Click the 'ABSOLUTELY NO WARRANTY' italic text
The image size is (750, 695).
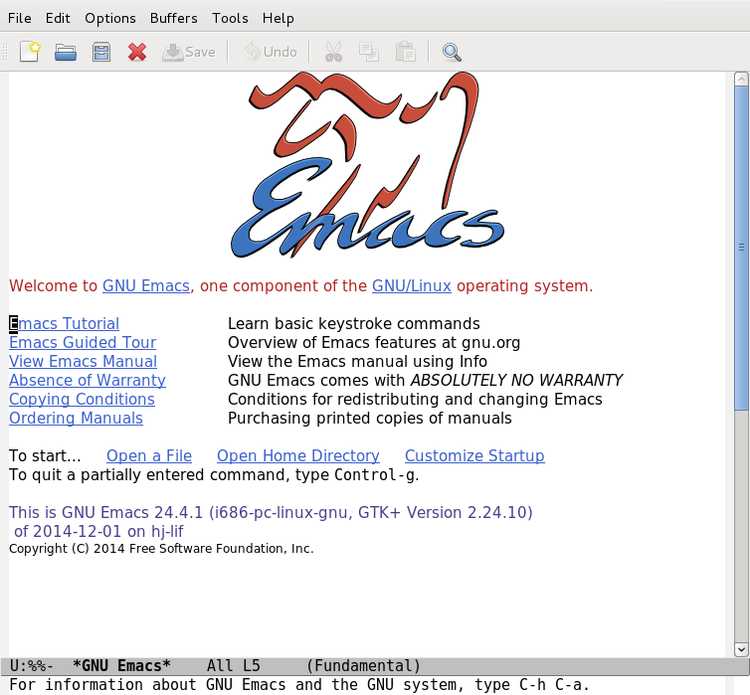click(x=517, y=380)
